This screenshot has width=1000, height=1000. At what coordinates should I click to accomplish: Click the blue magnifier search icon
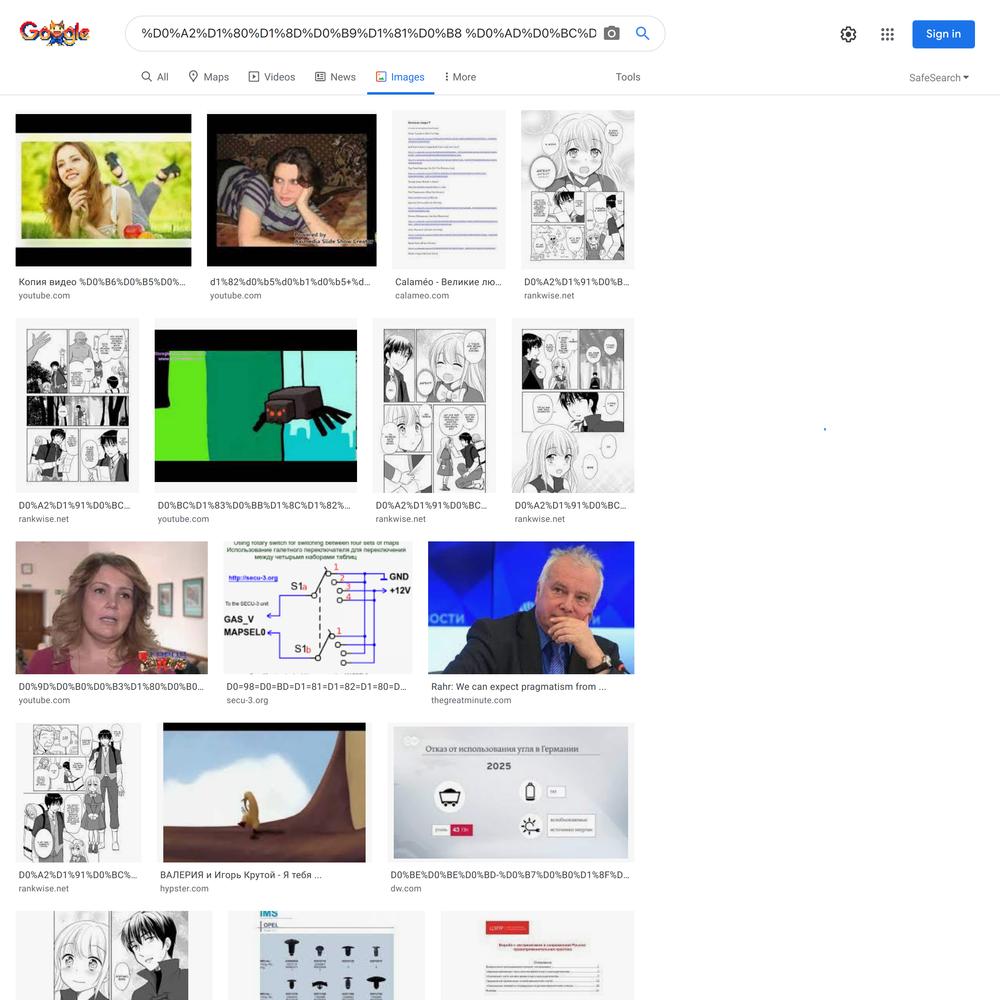[642, 33]
